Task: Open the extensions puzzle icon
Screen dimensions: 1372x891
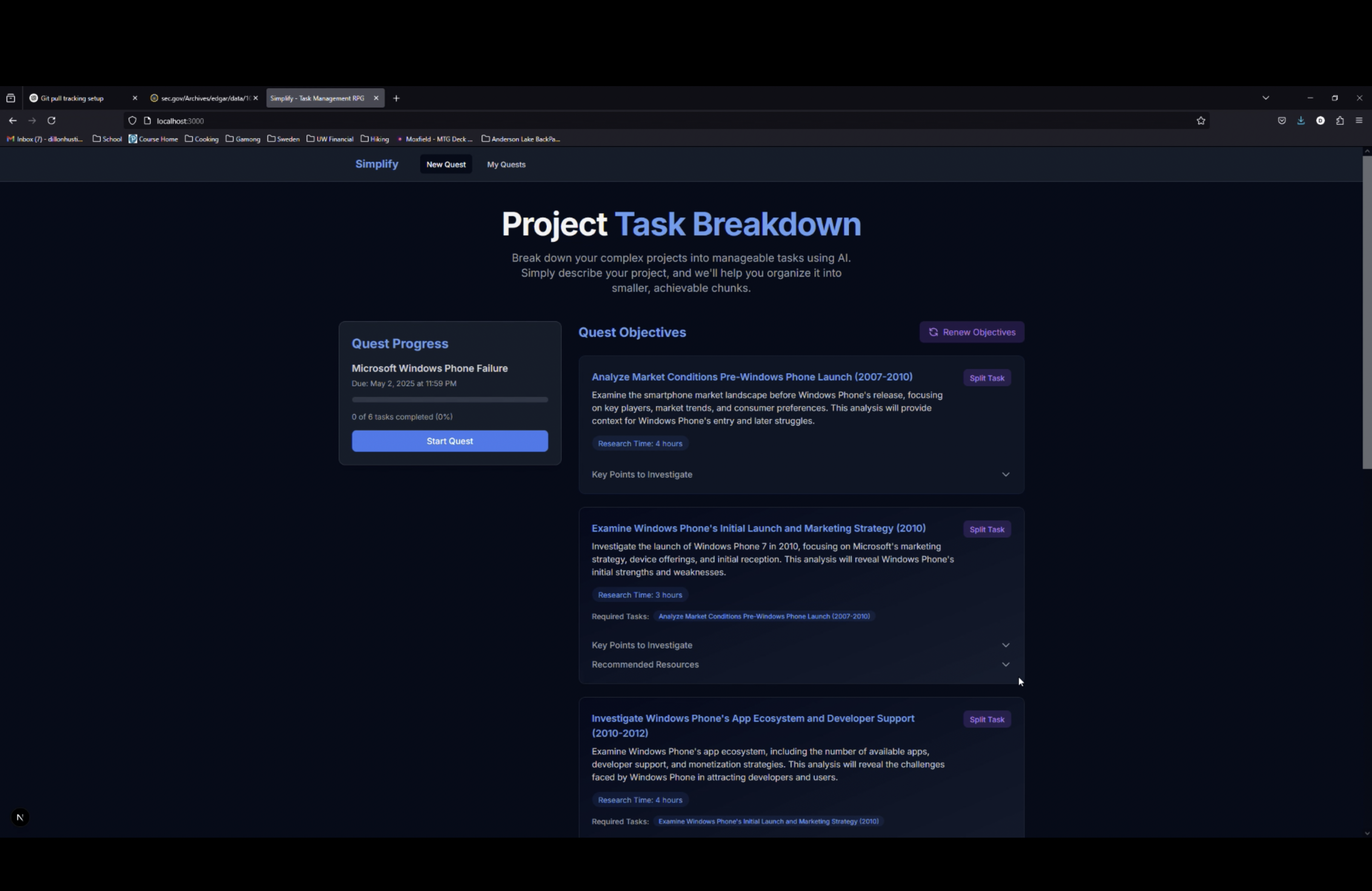Action: point(1340,120)
